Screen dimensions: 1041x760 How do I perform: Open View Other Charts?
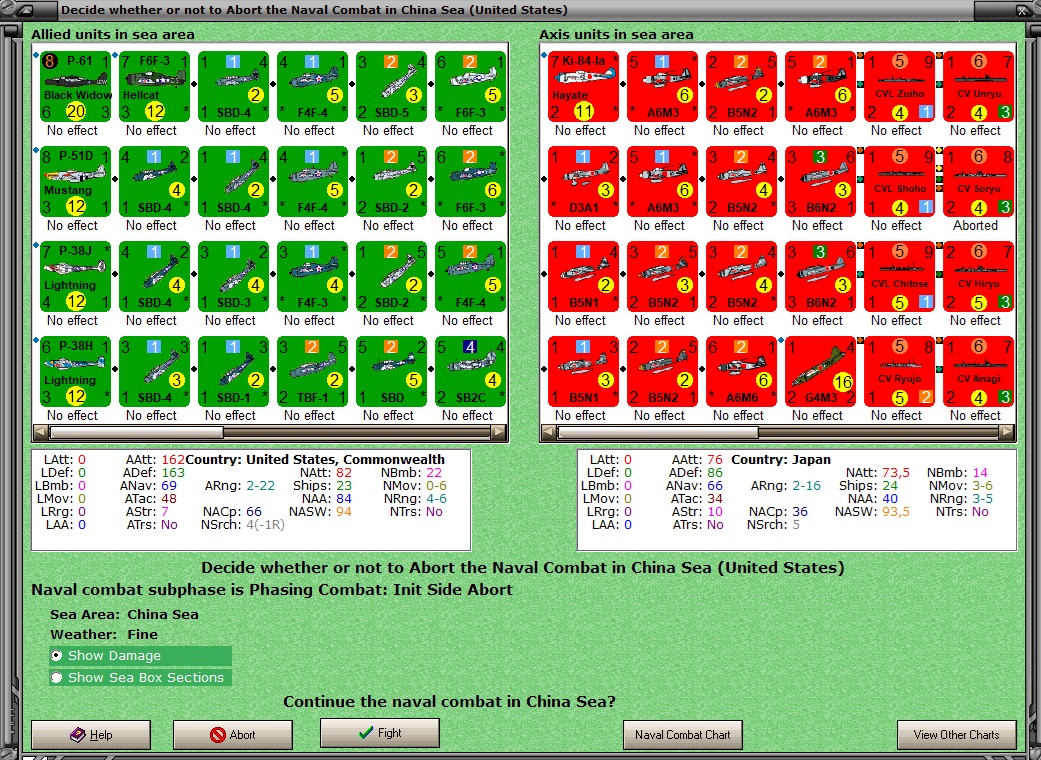(x=957, y=735)
